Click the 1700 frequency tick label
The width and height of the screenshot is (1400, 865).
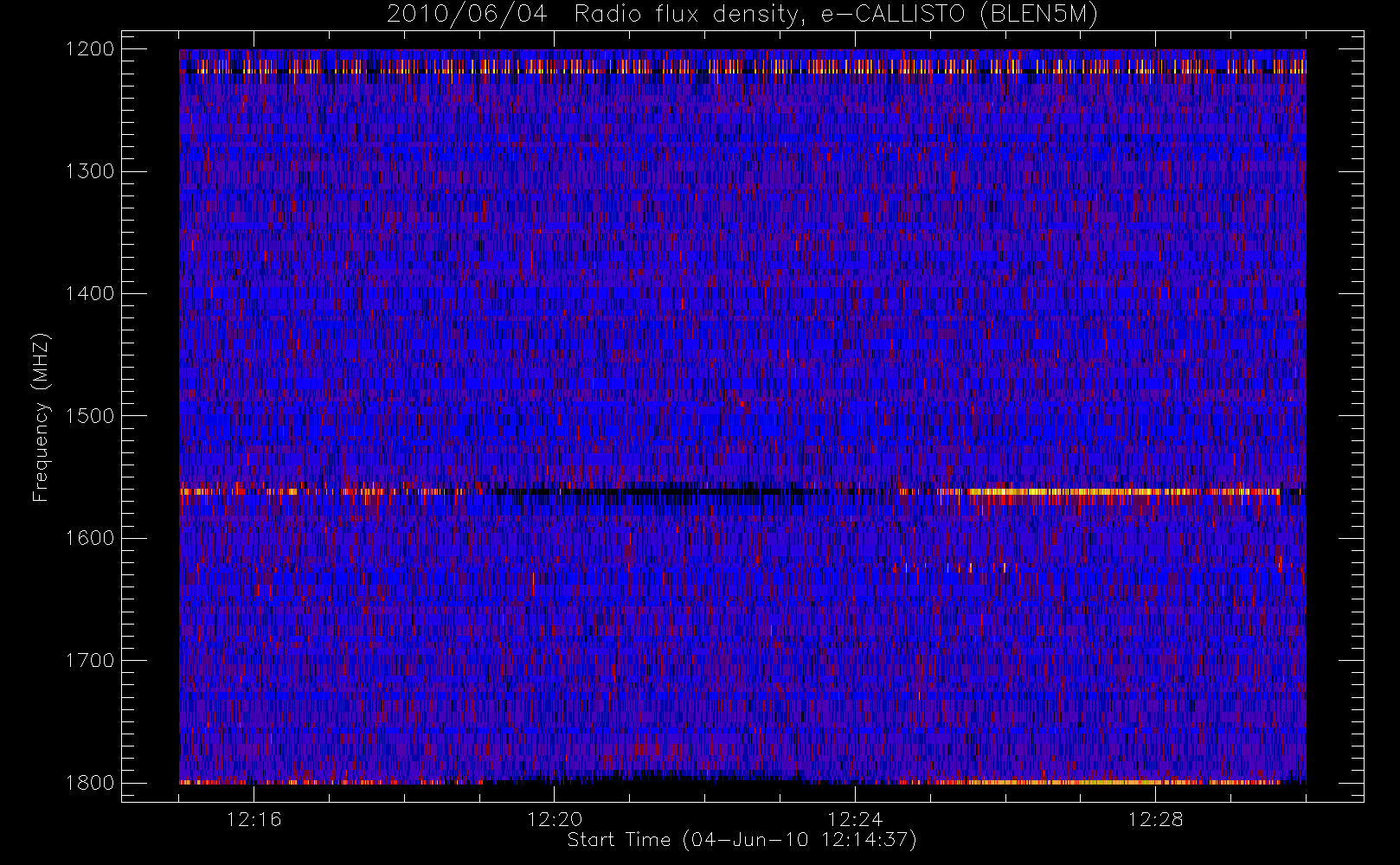point(90,661)
